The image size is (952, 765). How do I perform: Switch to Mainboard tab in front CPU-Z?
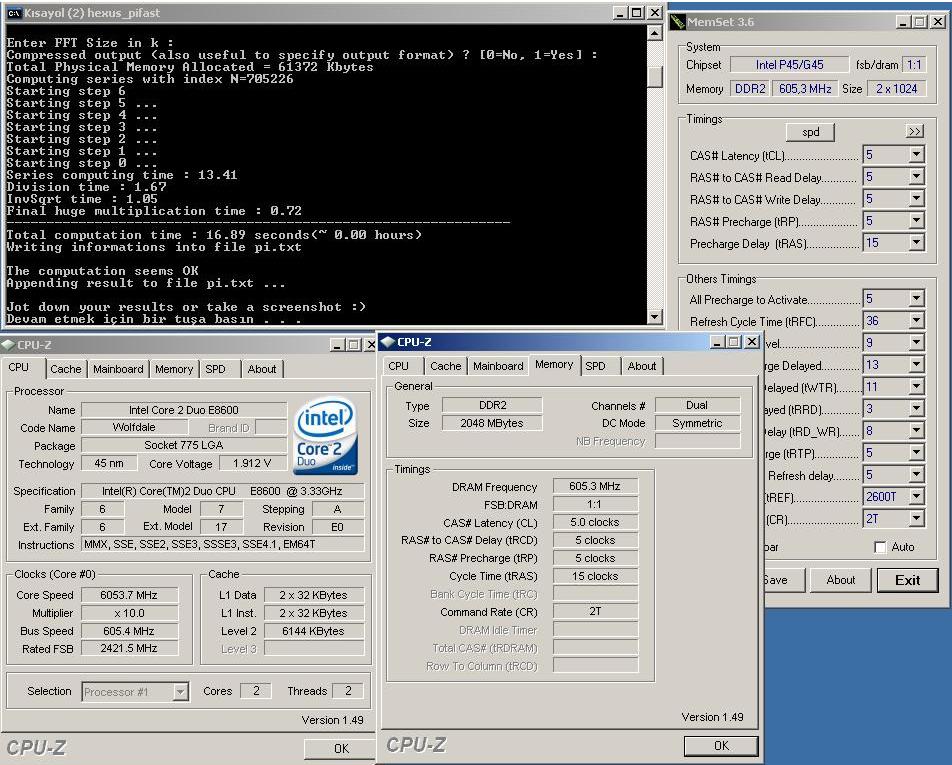coord(498,366)
